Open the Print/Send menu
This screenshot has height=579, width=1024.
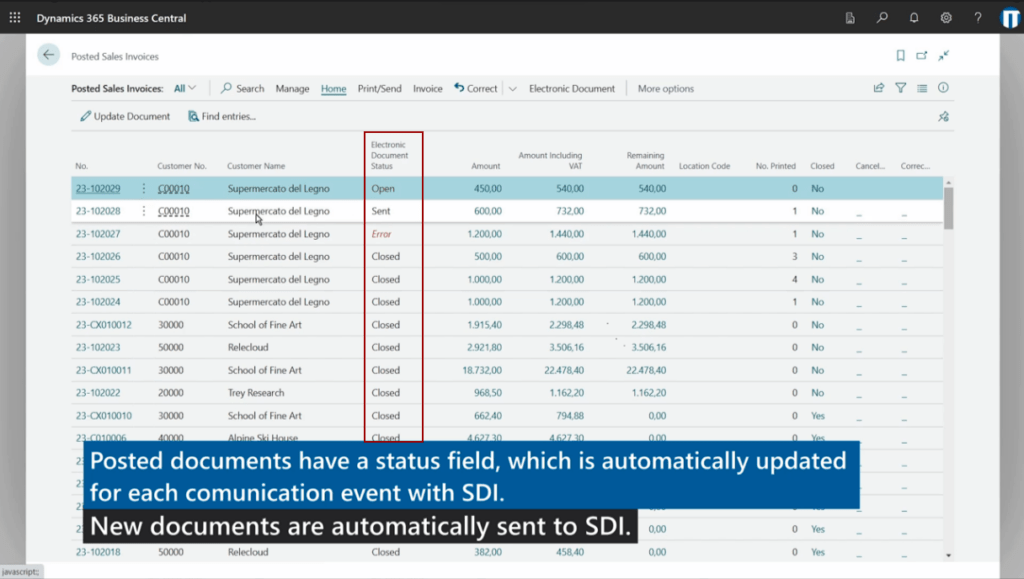(379, 88)
